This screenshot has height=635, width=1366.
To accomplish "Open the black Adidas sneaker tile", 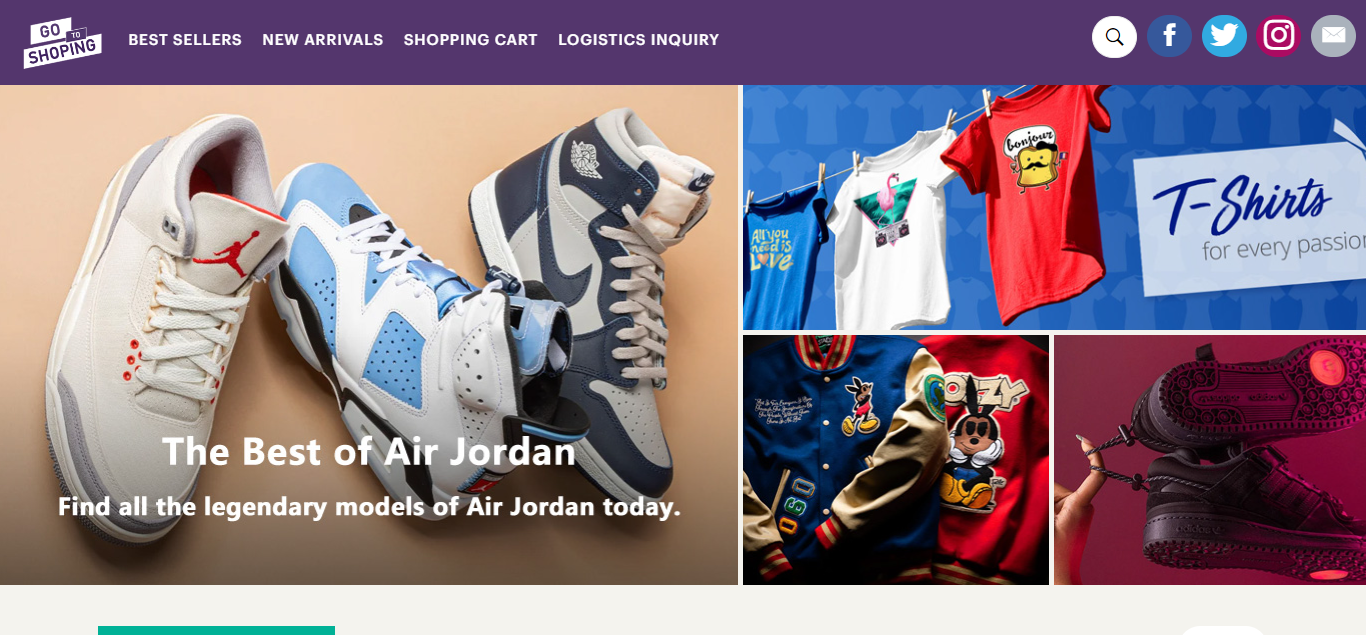I will (1210, 460).
